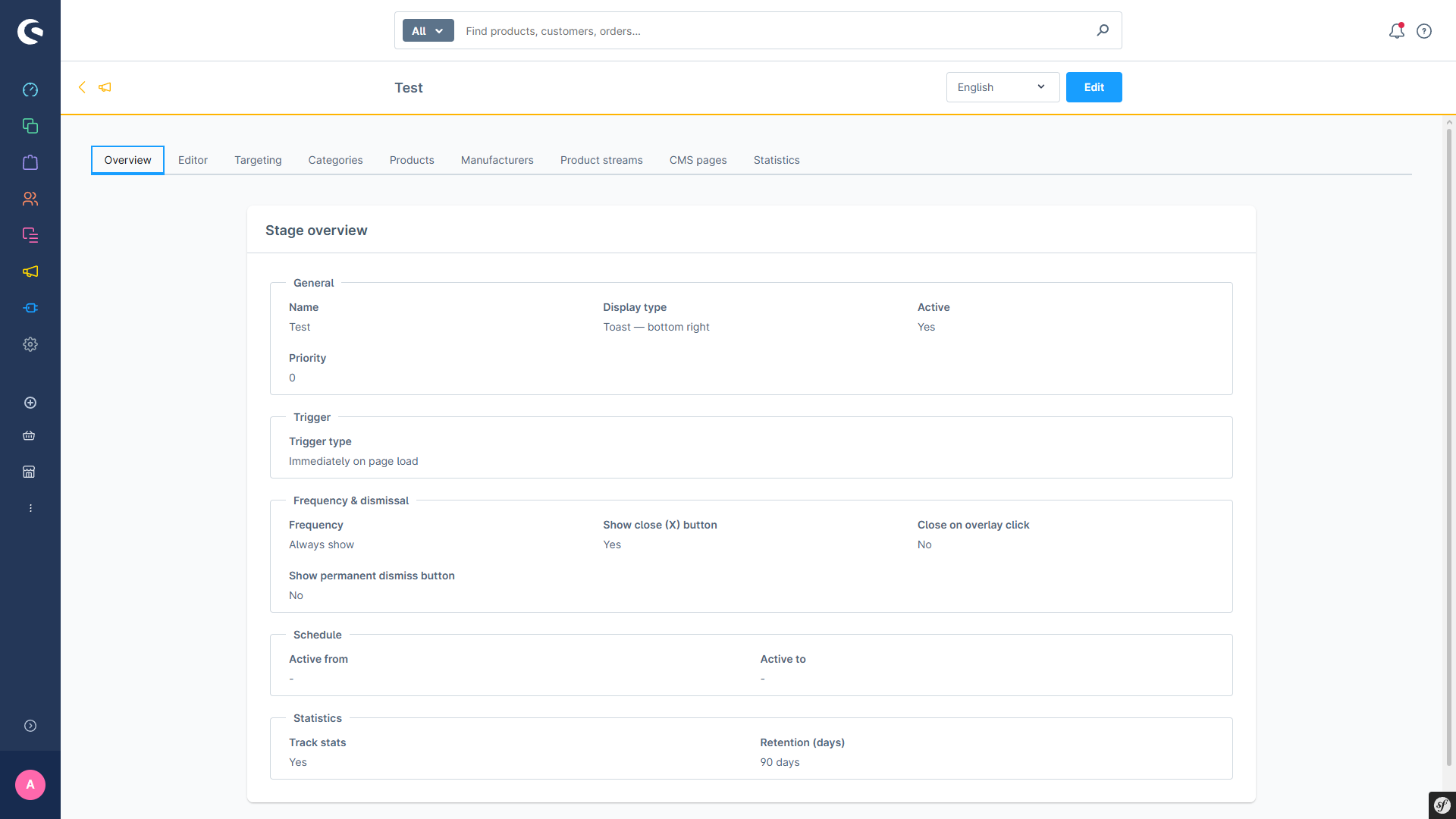Open the Marketing megaphone icon in sidebar
Viewport: 1456px width, 819px height.
[30, 271]
